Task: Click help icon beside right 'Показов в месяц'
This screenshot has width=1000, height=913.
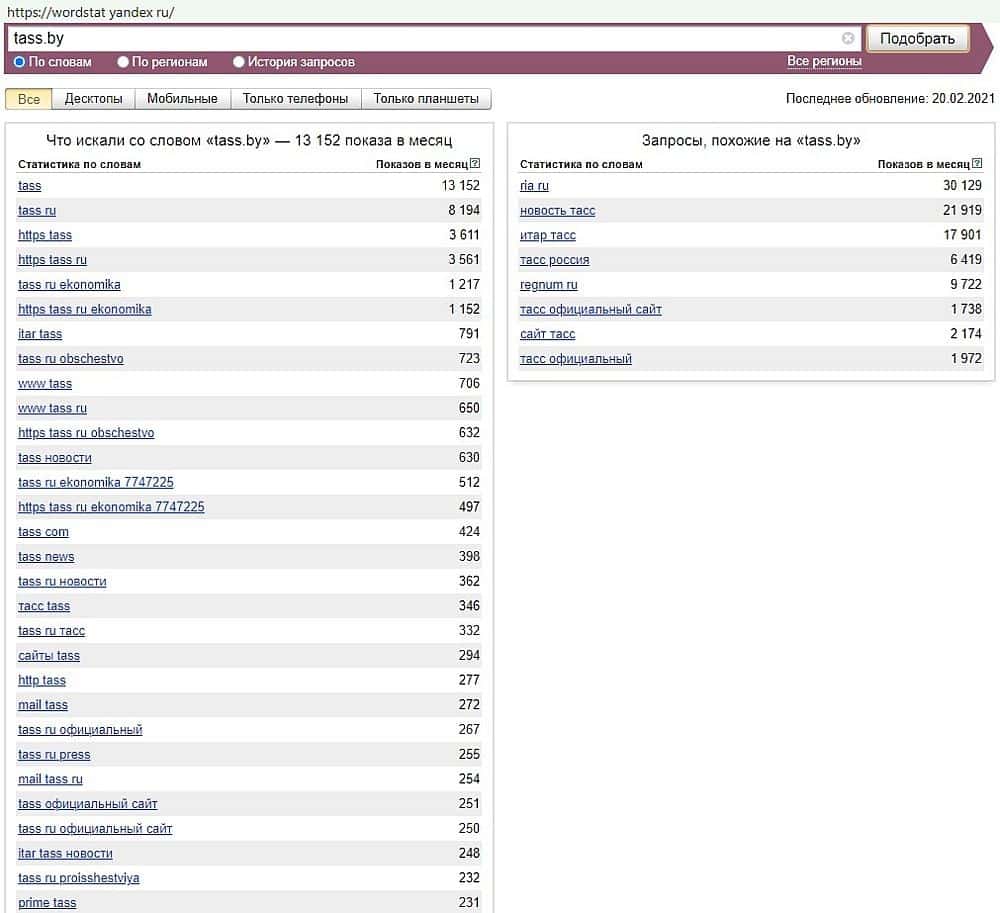Action: pos(977,164)
